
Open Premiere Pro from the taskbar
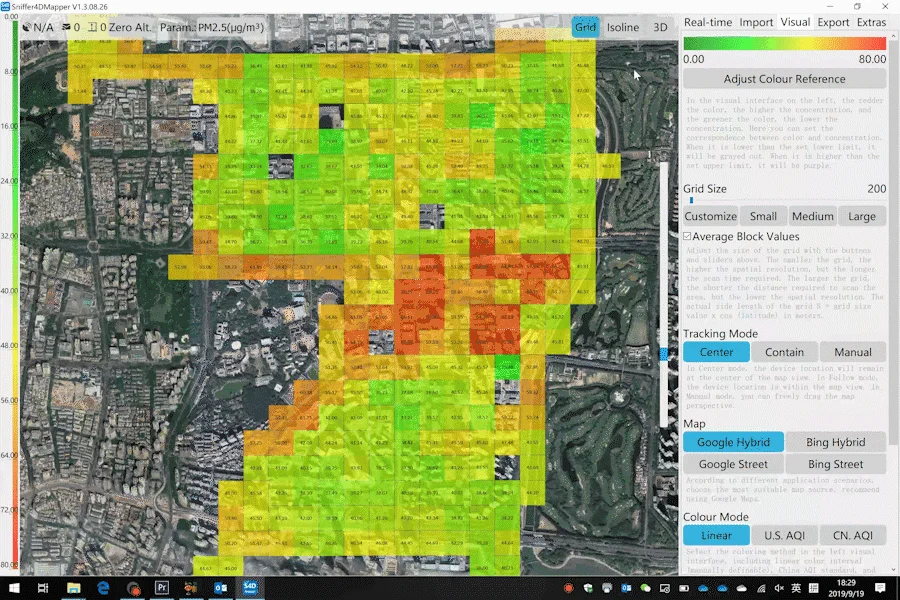click(162, 588)
